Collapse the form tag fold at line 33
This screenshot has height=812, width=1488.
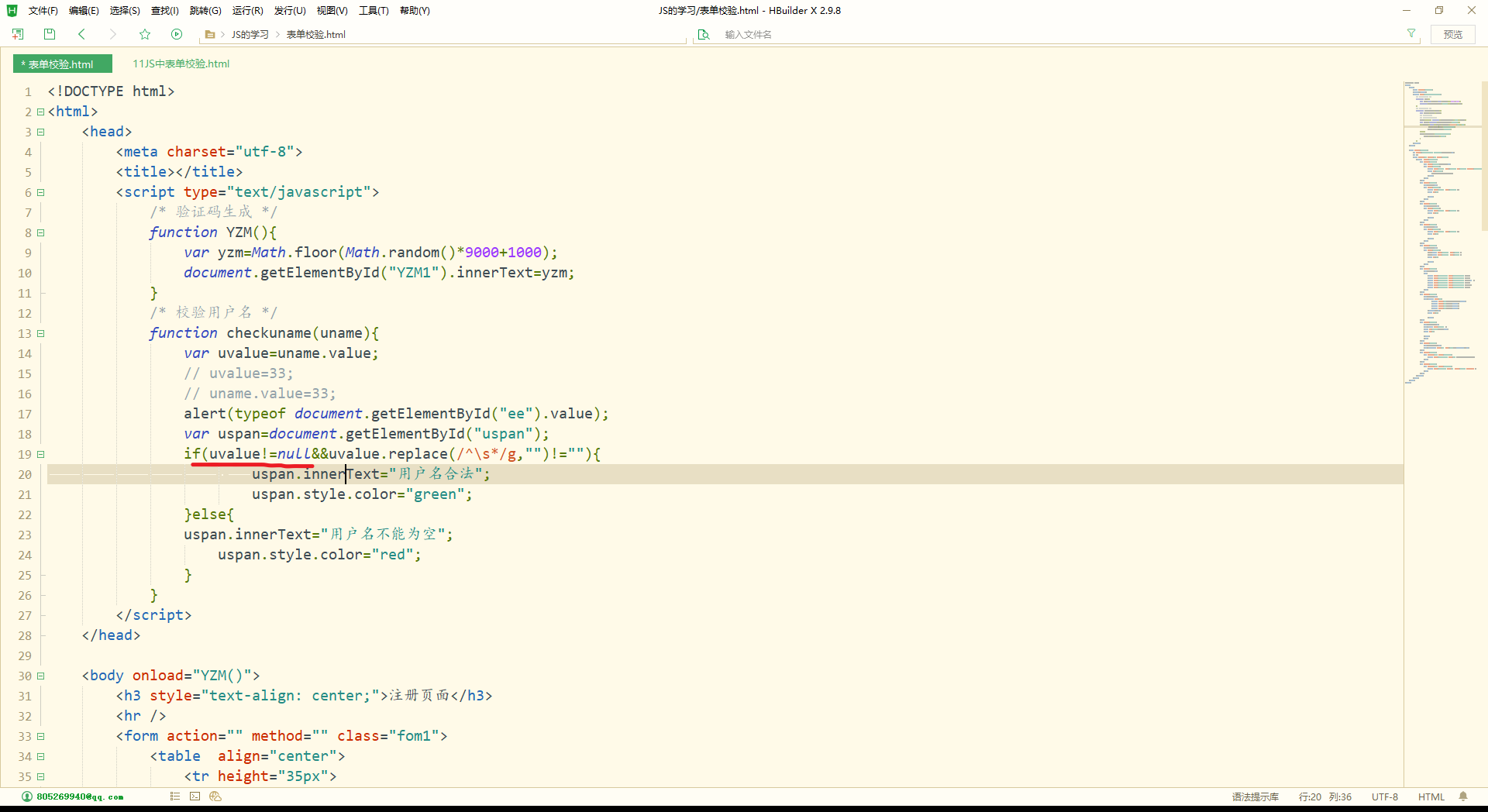(40, 736)
